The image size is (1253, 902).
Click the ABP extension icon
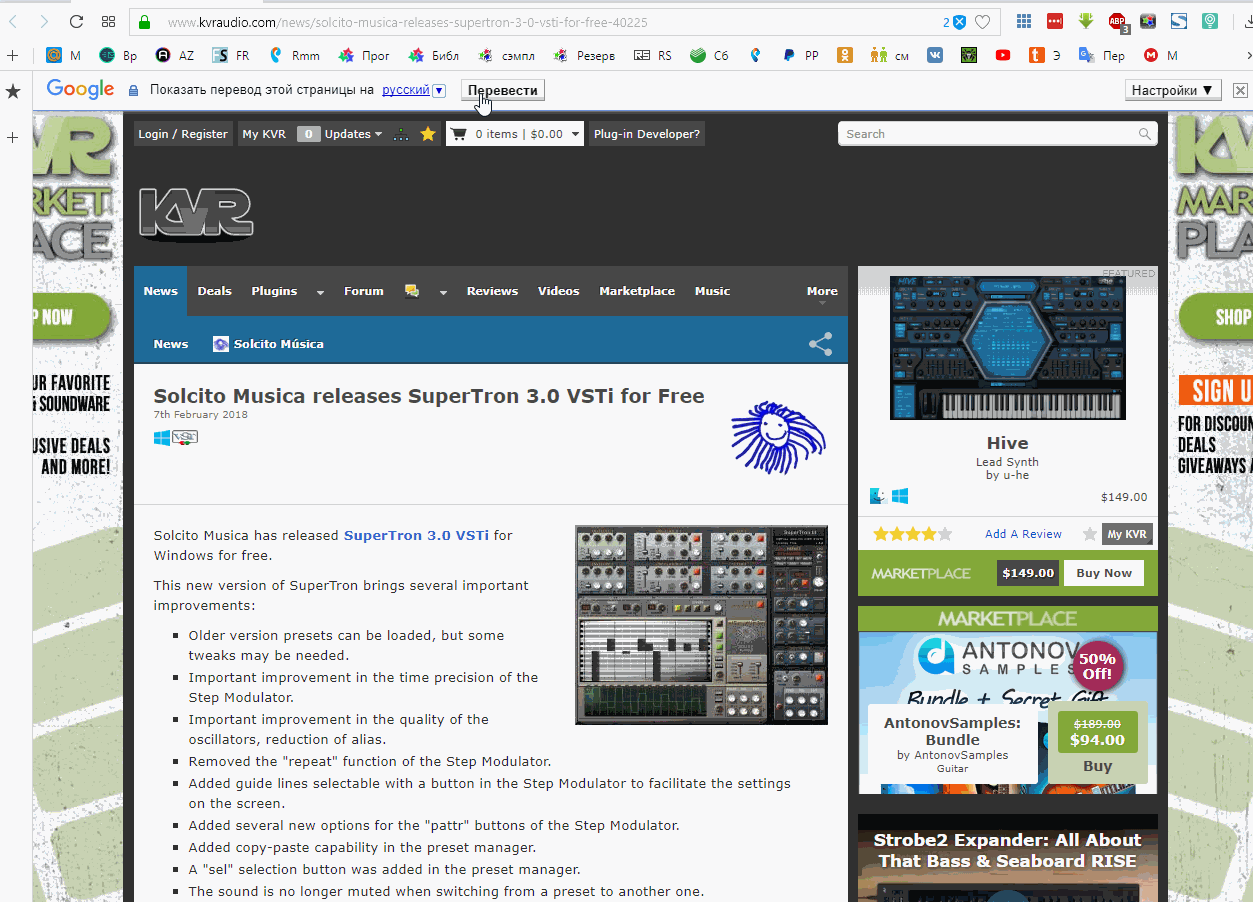coord(1118,22)
